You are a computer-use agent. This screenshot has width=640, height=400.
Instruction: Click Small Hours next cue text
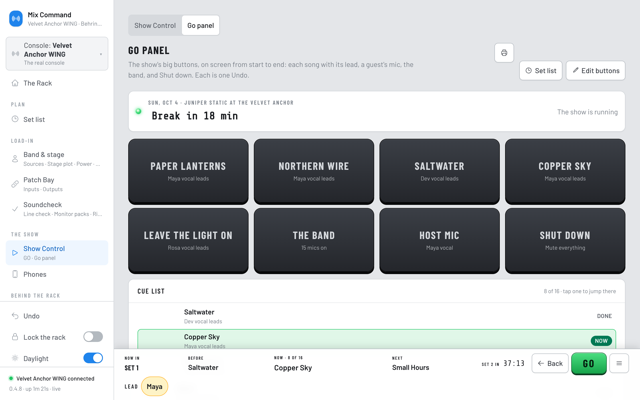tap(410, 367)
